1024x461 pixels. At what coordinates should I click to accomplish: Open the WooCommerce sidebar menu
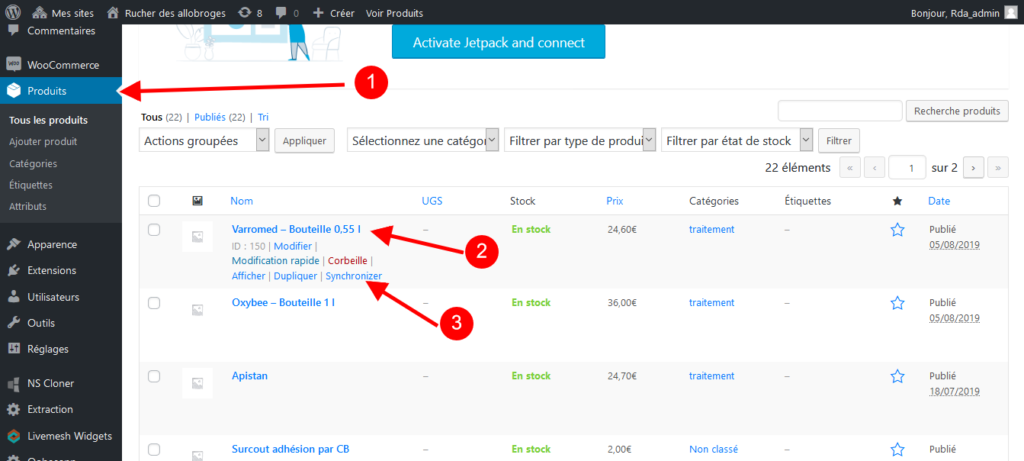click(61, 65)
